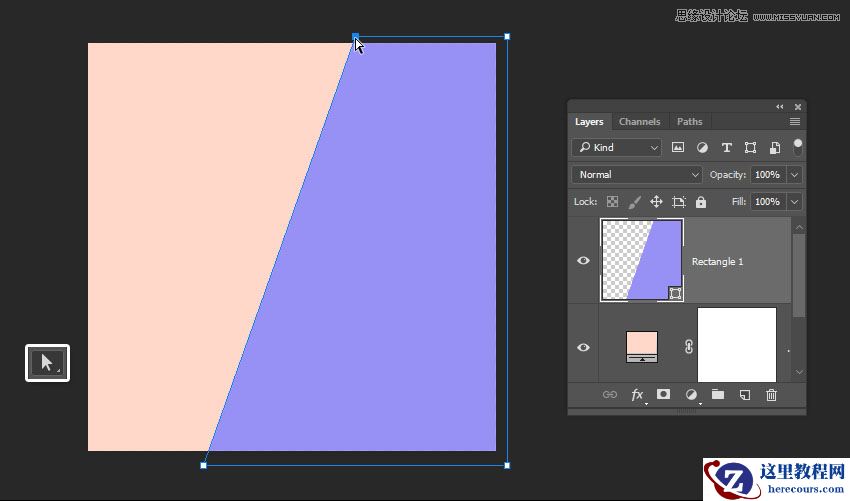This screenshot has height=501, width=850.
Task: Open the Normal blend mode dropdown
Action: 637,175
